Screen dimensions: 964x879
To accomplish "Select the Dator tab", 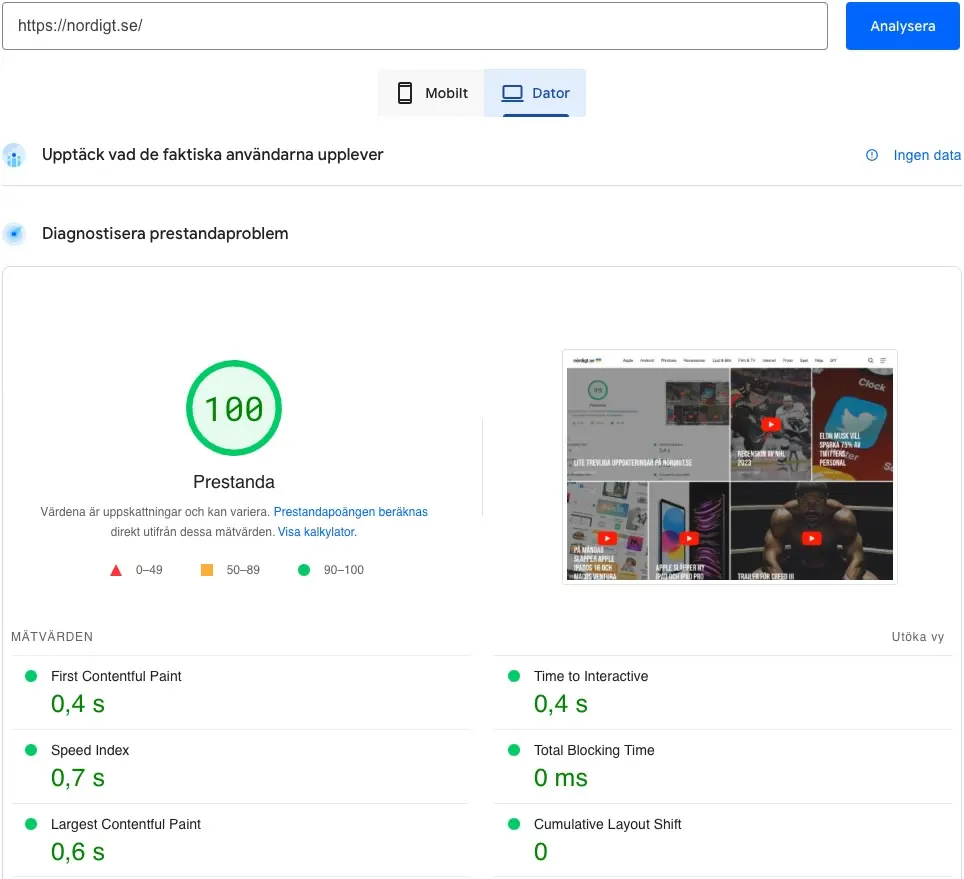I will pos(535,93).
